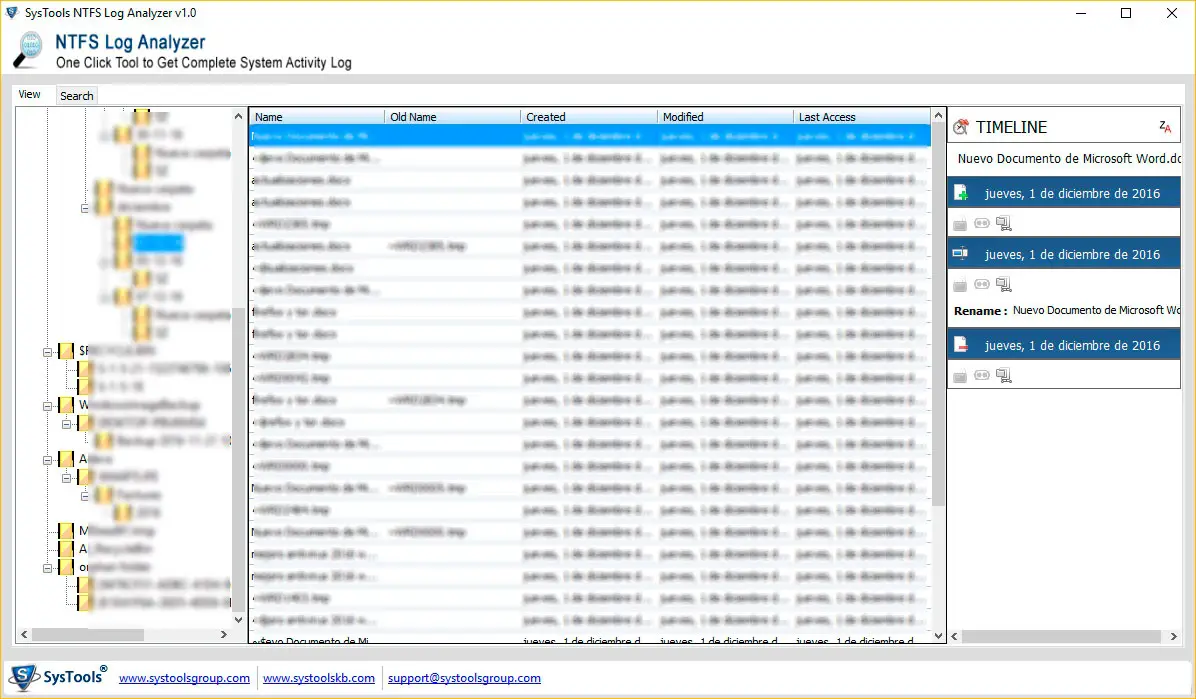
Task: Click the grey tape icon under the deleted entry
Action: tap(982, 375)
